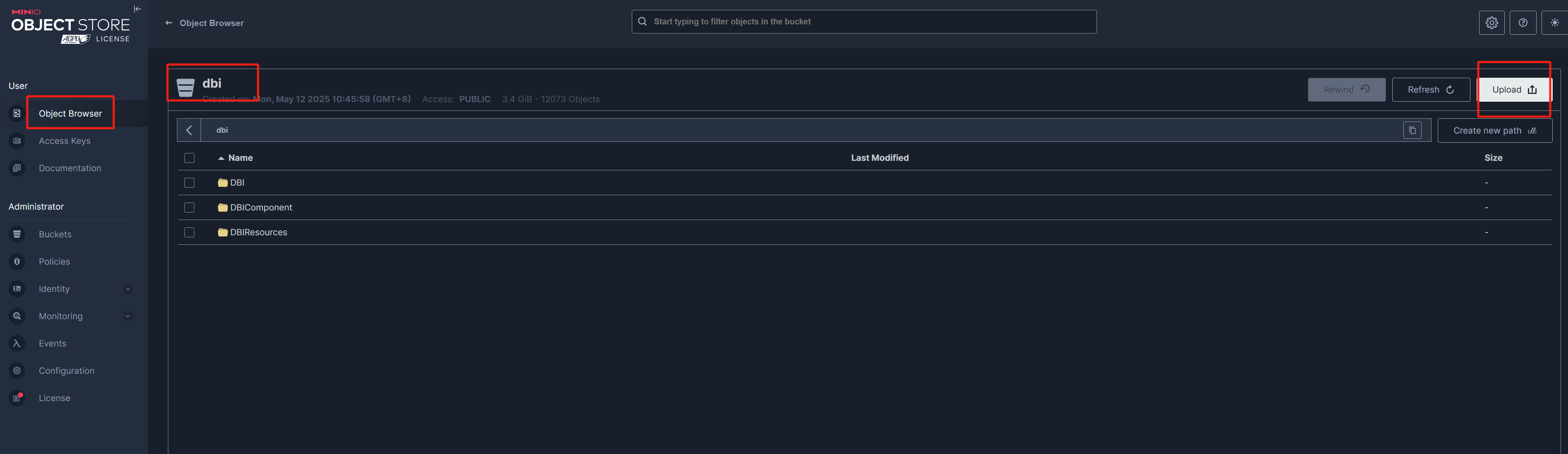This screenshot has width=1568, height=454.
Task: Open the Access Keys menu item
Action: [65, 141]
